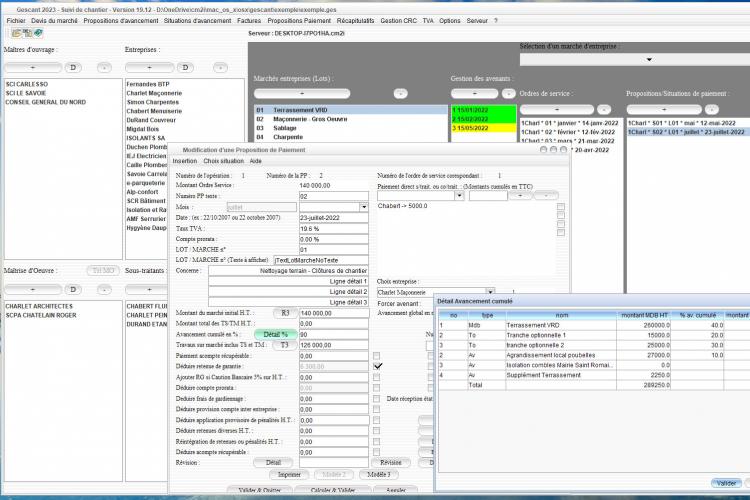The height and width of the screenshot is (500, 750).
Task: Tick Déduire provision compte inter entreprise checkbox
Action: (376, 409)
